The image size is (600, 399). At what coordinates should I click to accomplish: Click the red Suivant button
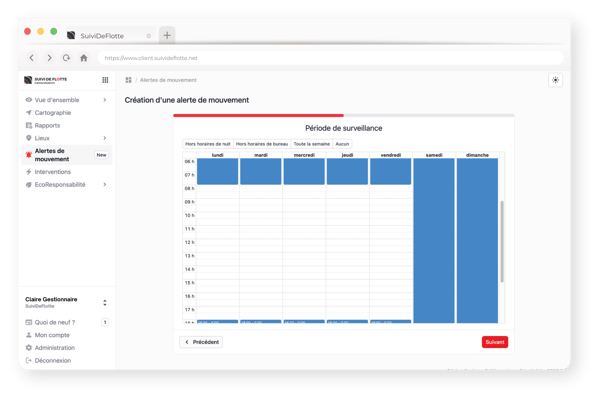point(495,342)
